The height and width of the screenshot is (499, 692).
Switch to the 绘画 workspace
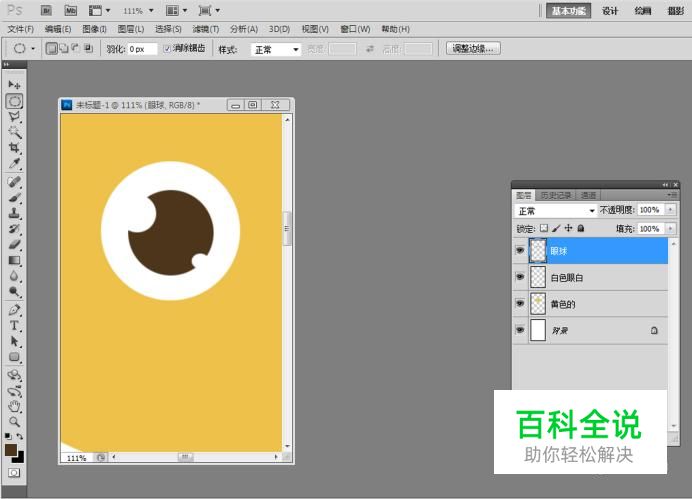pos(643,11)
